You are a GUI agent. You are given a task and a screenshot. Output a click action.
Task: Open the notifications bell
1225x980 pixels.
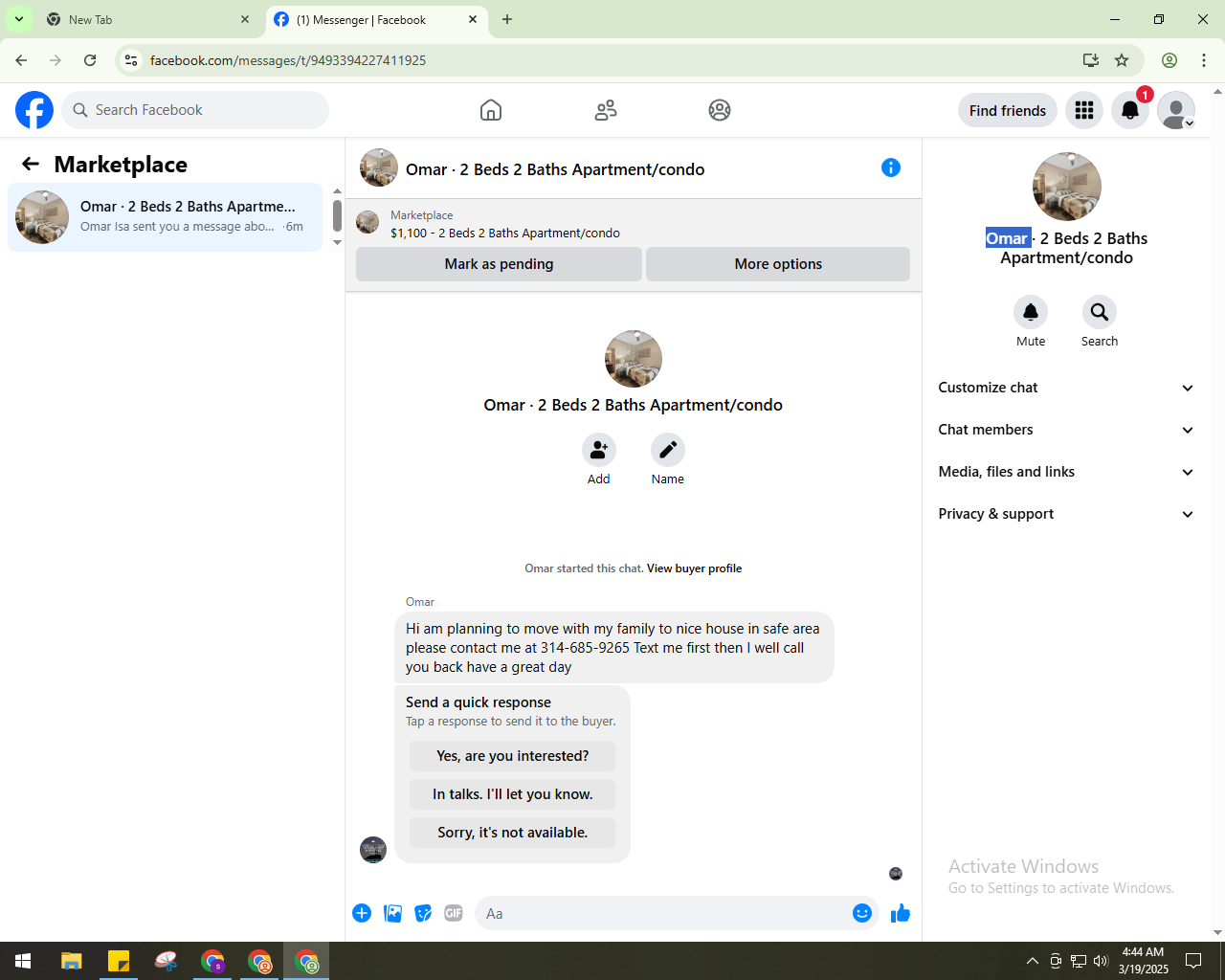[x=1130, y=110]
